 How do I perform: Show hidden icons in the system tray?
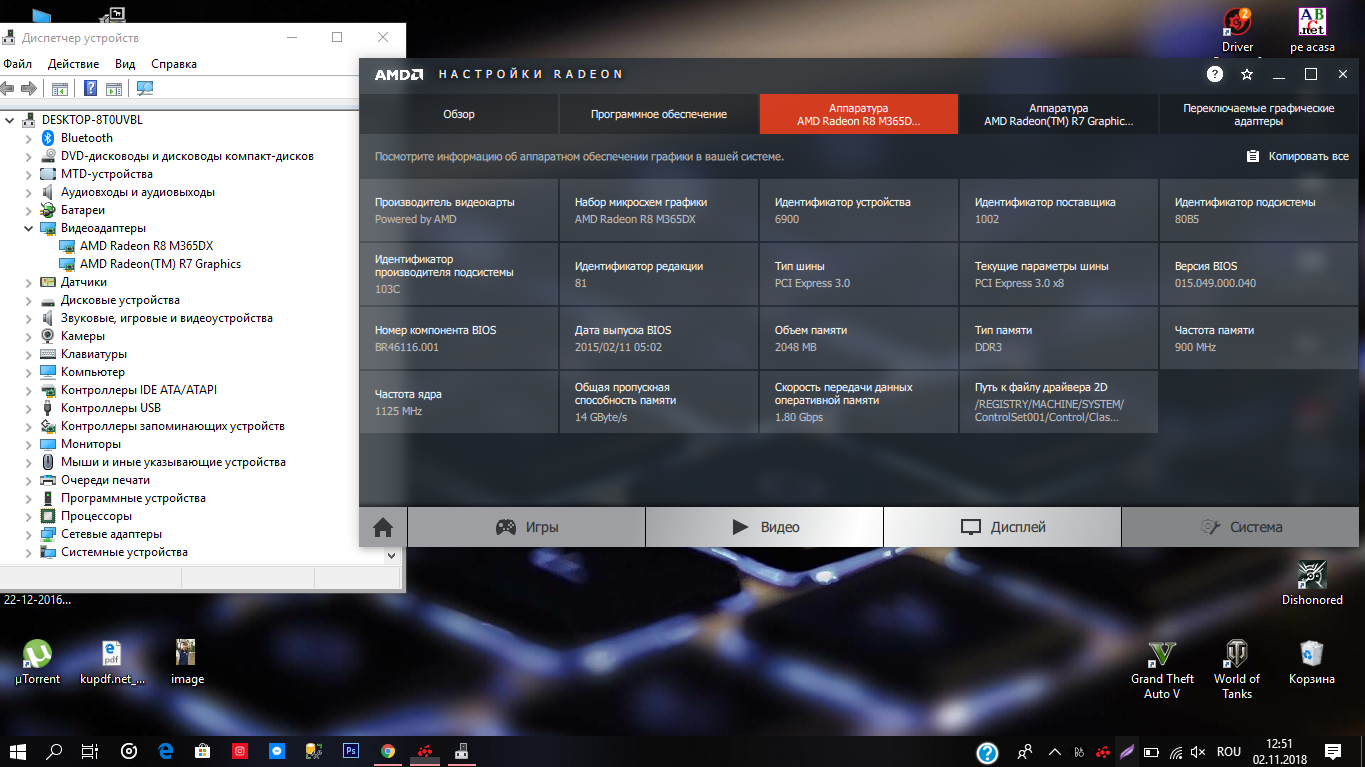click(x=1053, y=751)
